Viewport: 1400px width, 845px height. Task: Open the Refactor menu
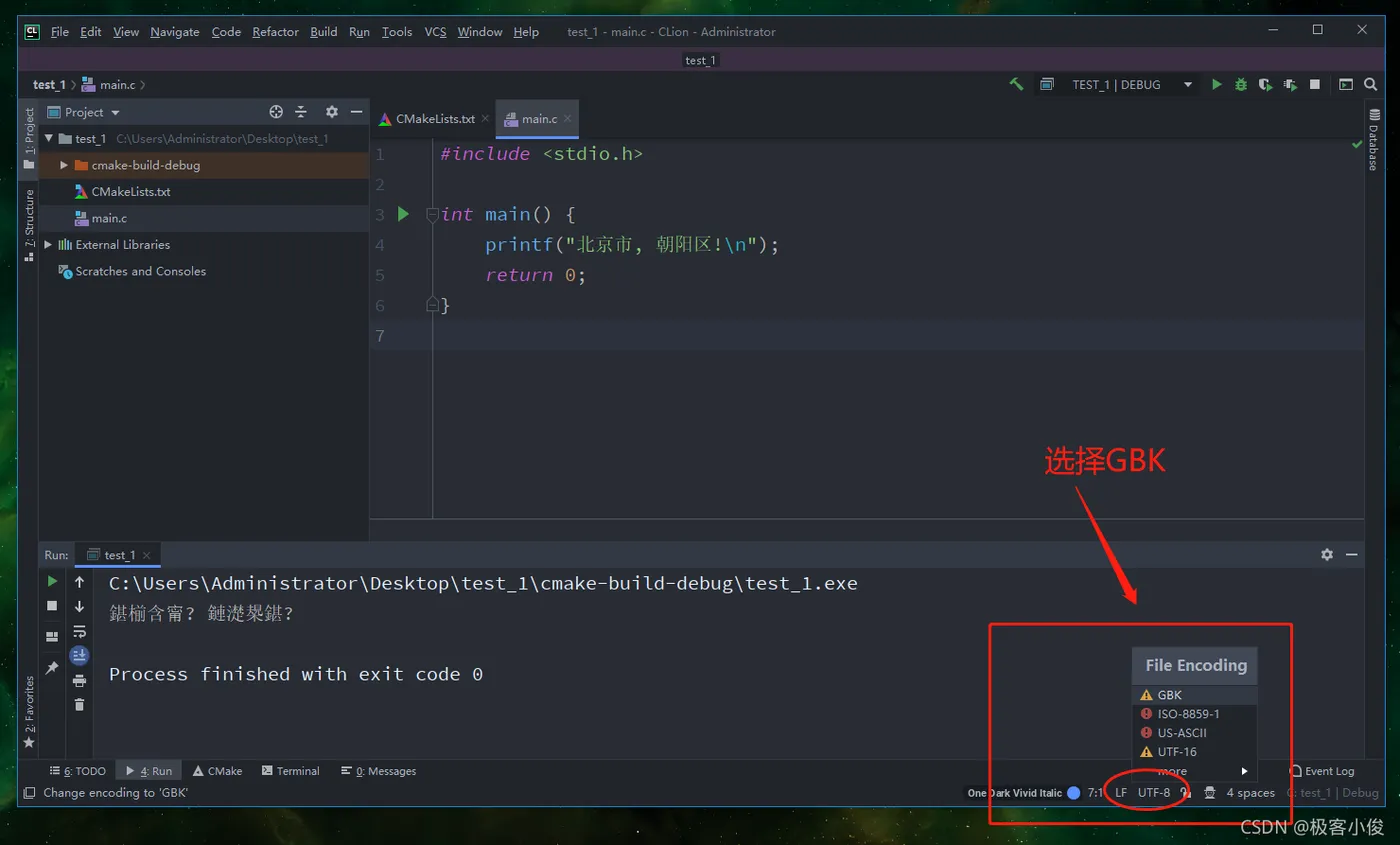275,32
